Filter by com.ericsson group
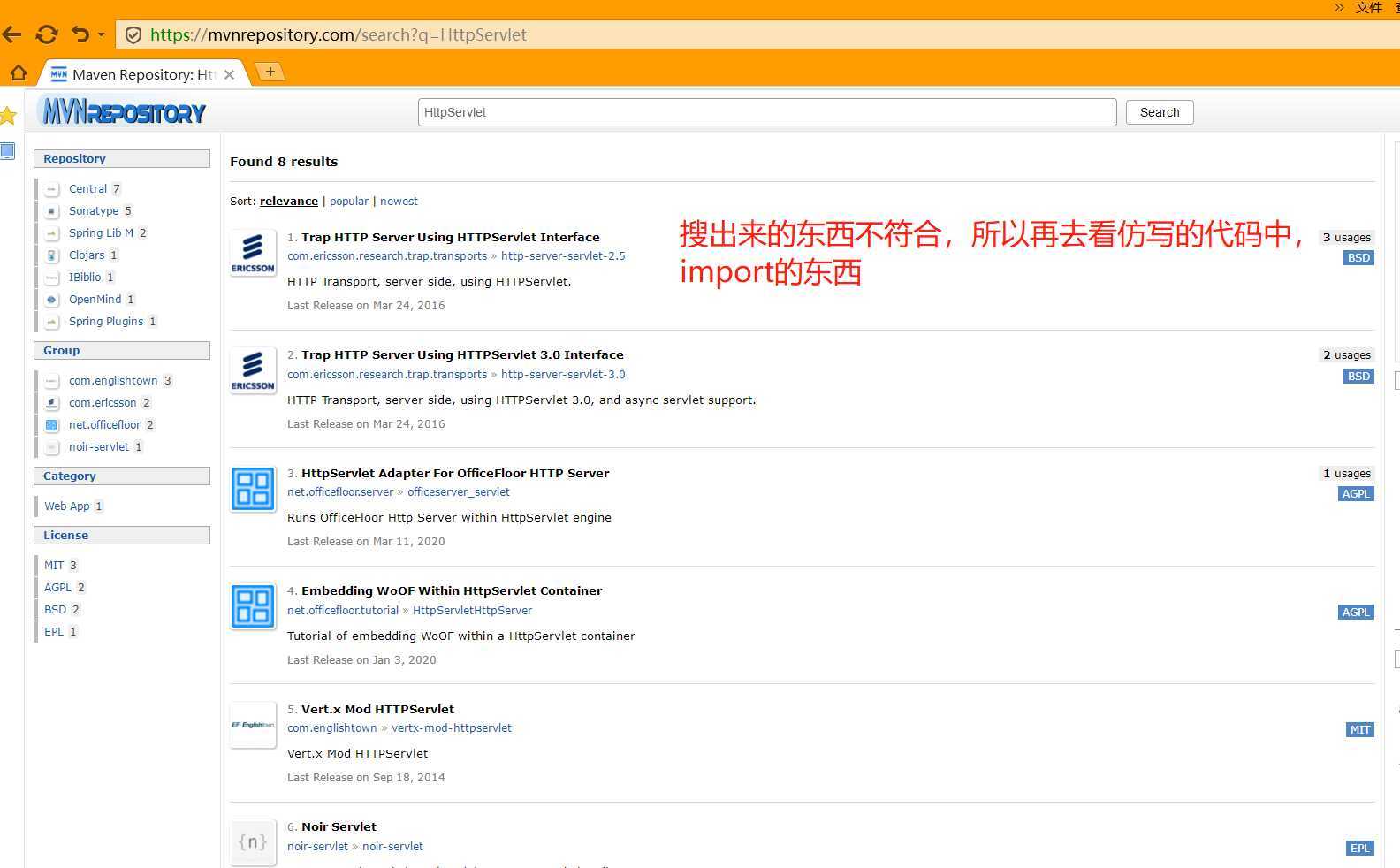This screenshot has width=1400, height=868. pos(103,402)
